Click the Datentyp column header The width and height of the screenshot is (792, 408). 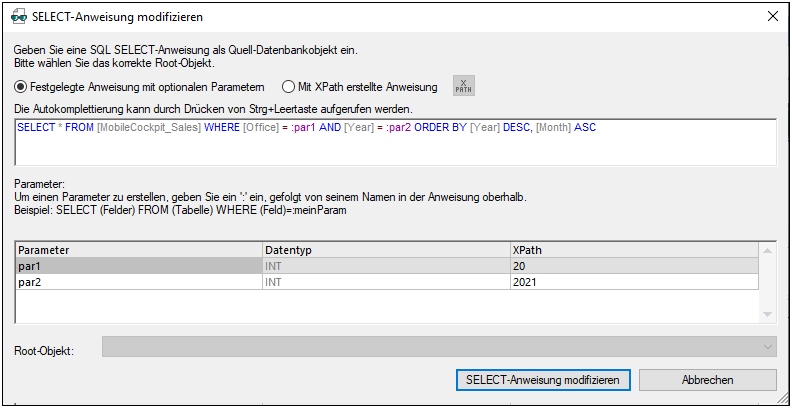[385, 249]
